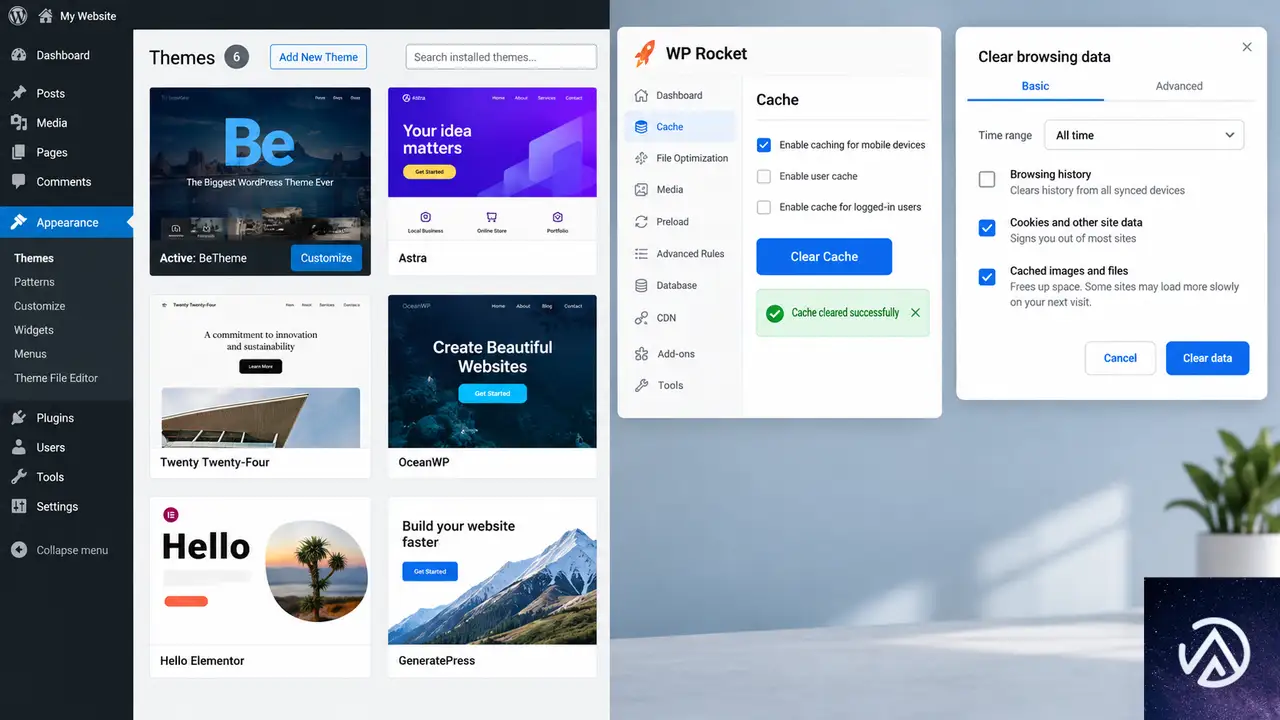The width and height of the screenshot is (1280, 720).
Task: Click the Search installed themes field
Action: pyautogui.click(x=501, y=57)
